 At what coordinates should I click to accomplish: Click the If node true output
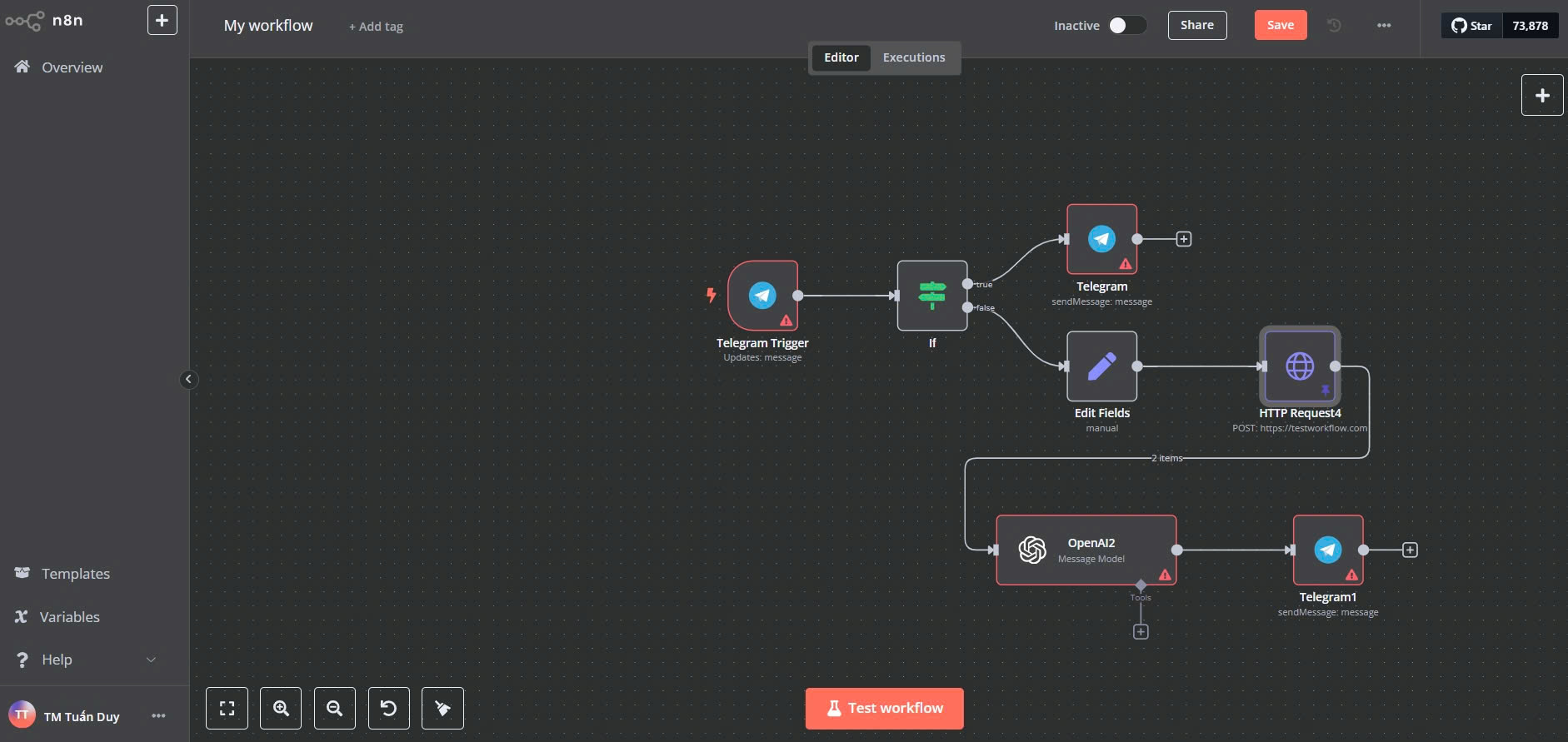[967, 284]
